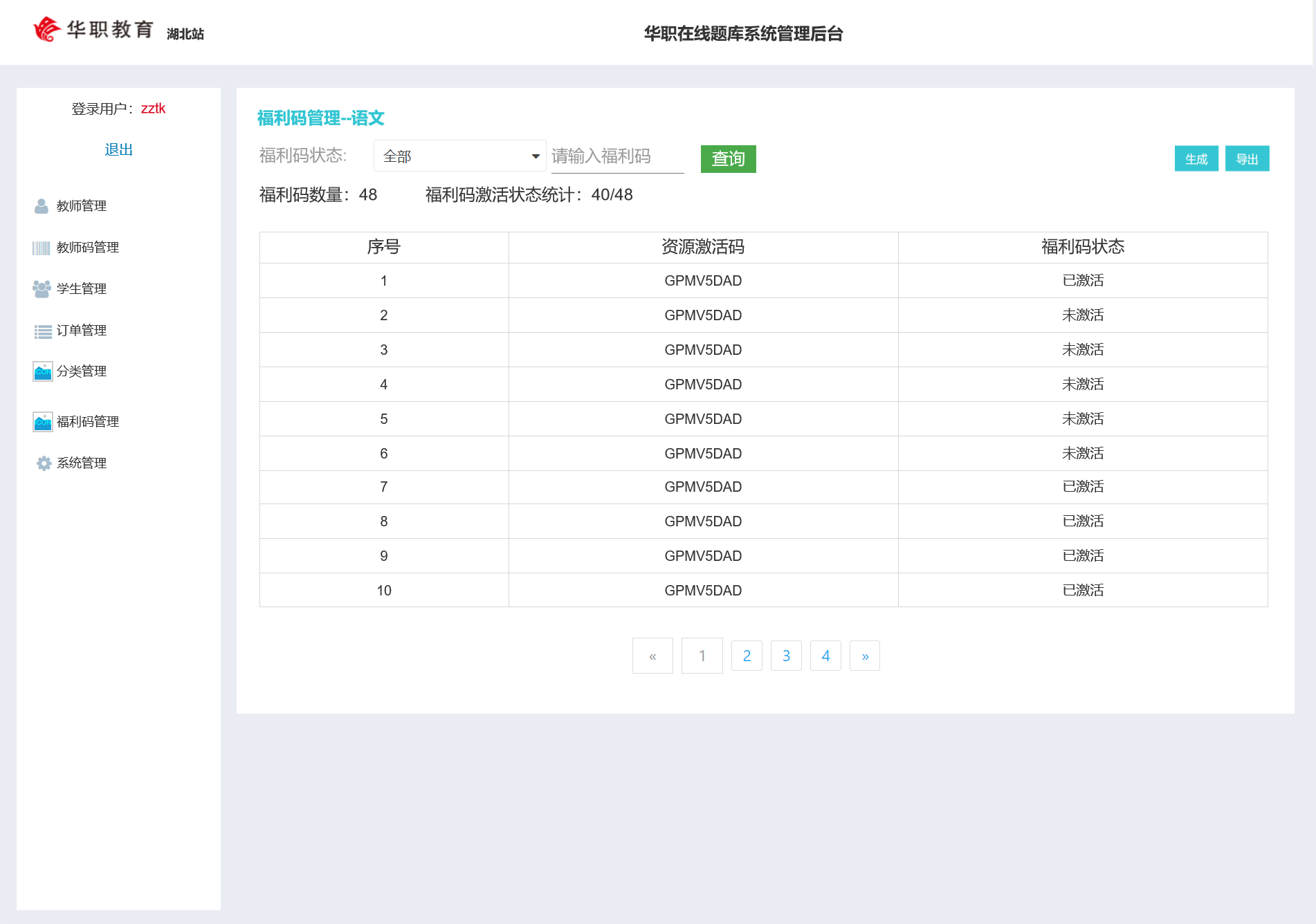1316x924 pixels.
Task: Click GPMV5DAD code in row 1
Action: (703, 281)
